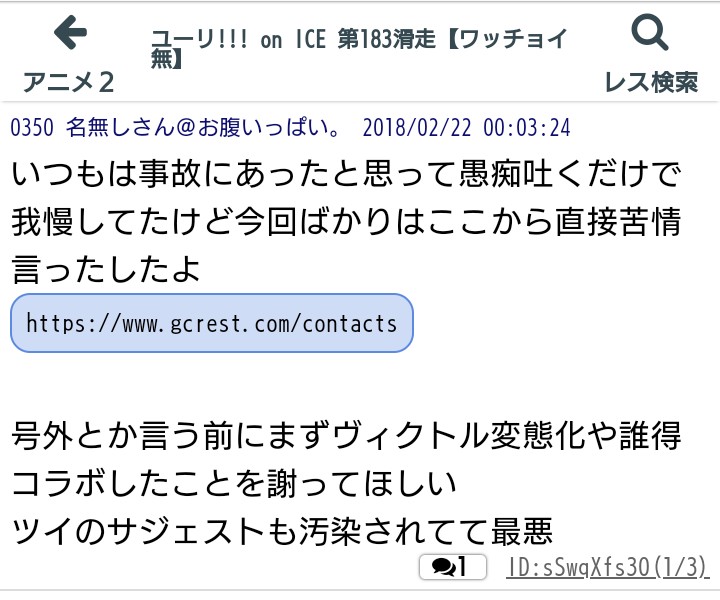Tap the line starting with 我慢してたけど
This screenshot has height=600, width=720.
[347, 222]
